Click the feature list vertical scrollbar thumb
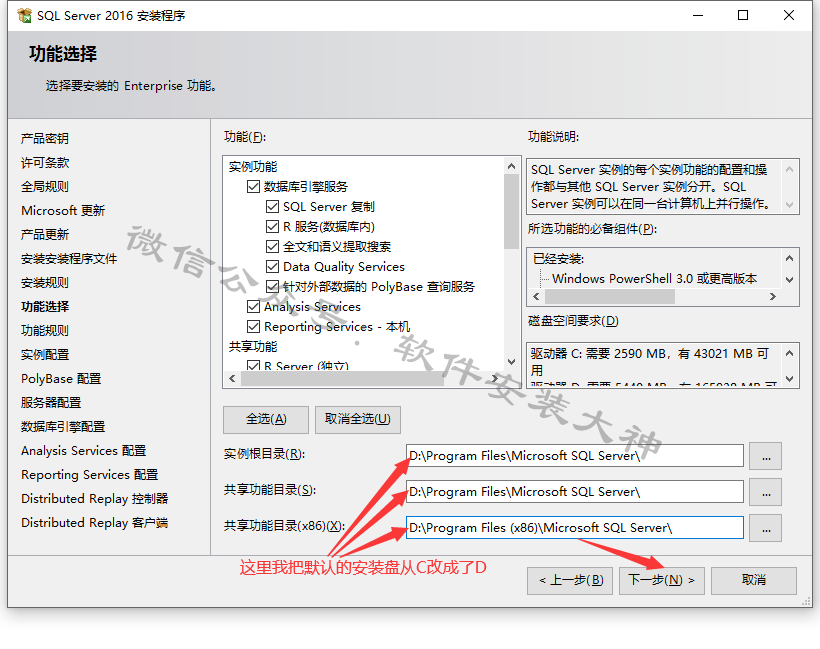 (x=511, y=211)
